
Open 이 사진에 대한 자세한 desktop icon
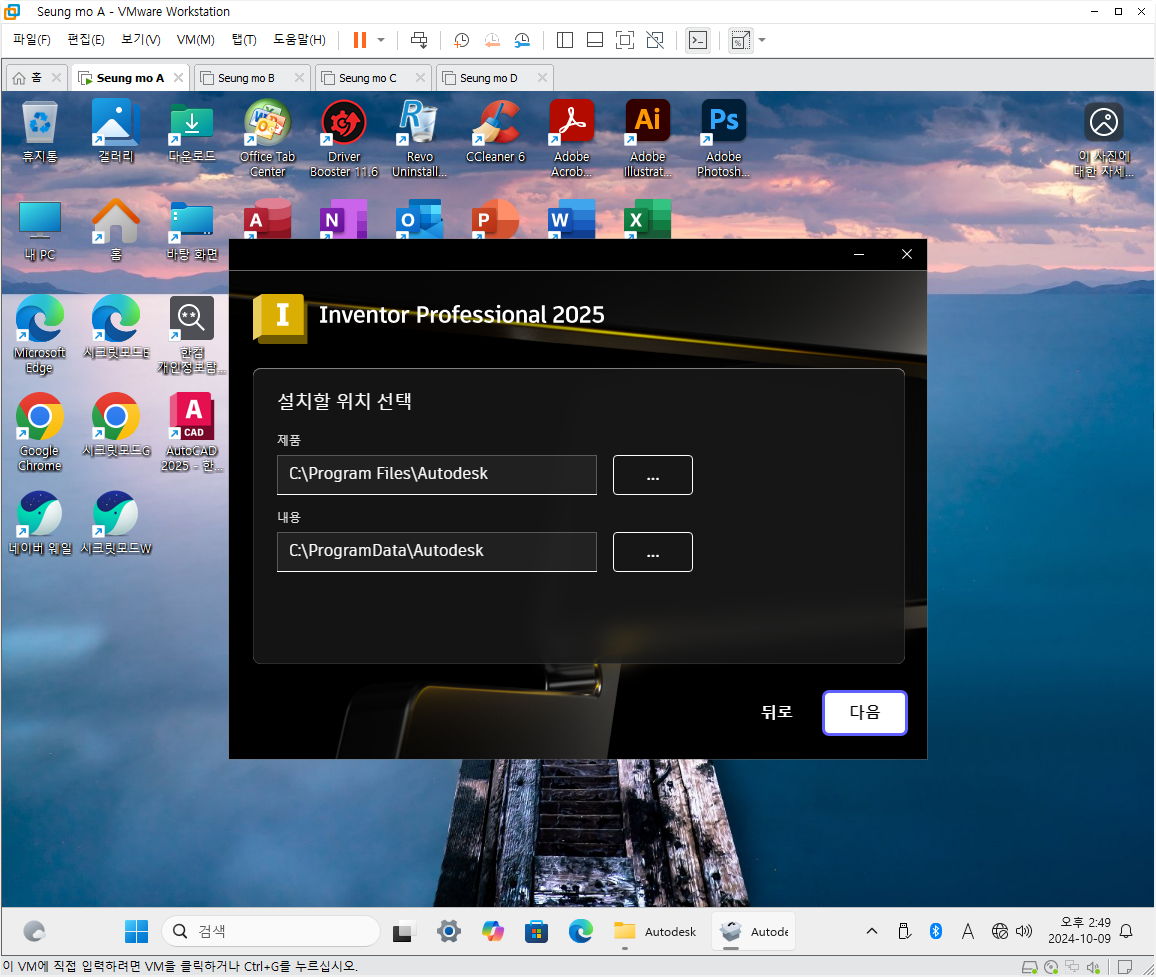click(1104, 140)
